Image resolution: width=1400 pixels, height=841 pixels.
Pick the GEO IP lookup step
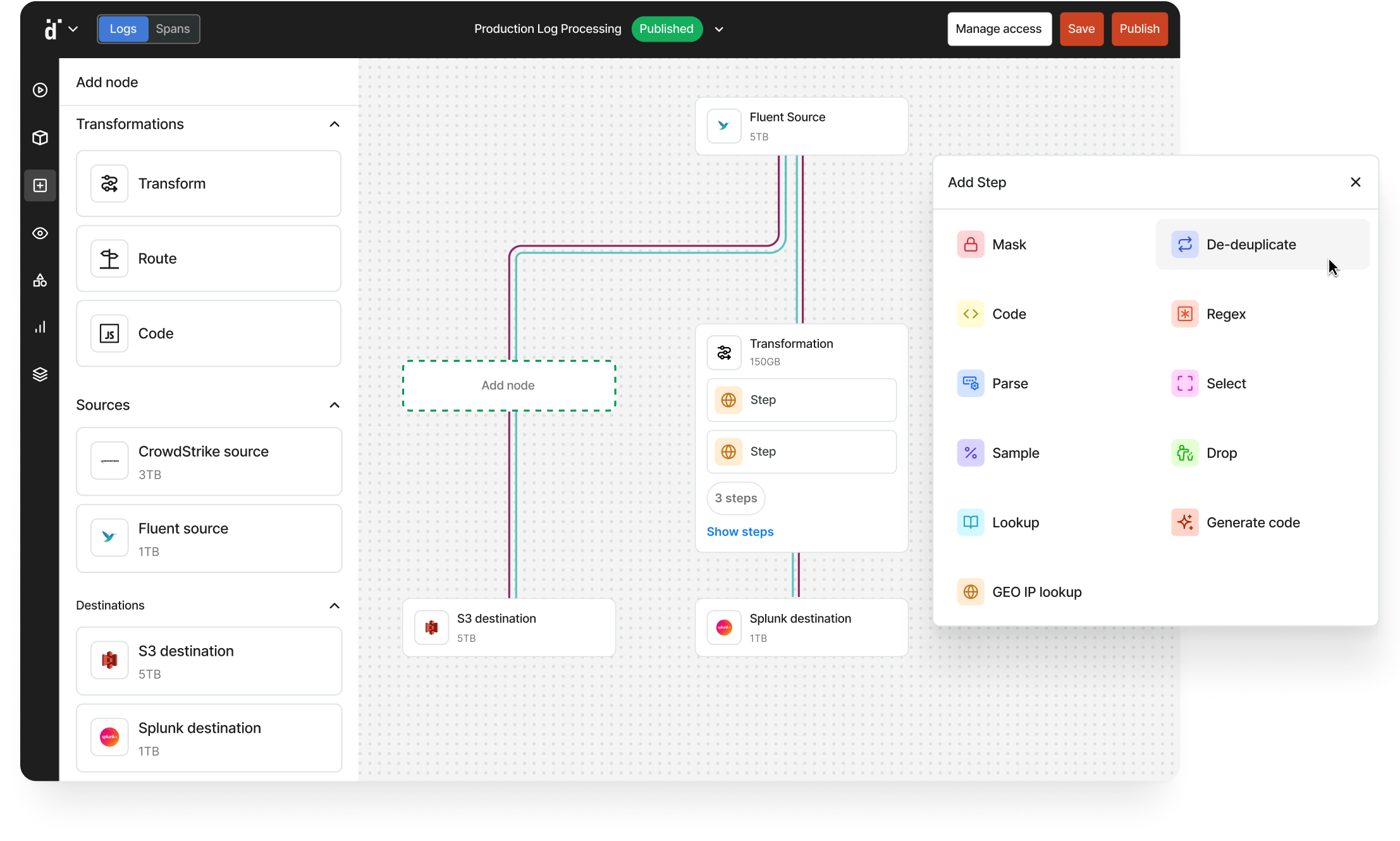(x=1036, y=592)
